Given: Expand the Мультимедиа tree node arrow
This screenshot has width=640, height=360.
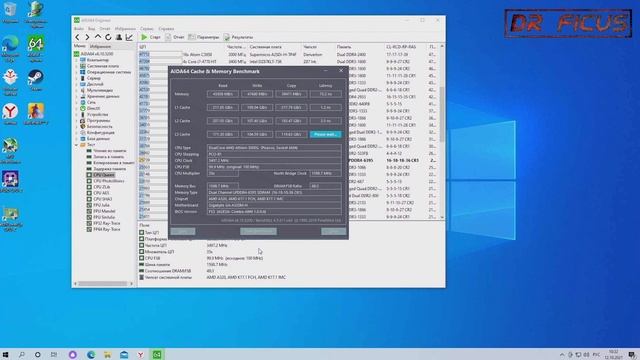Looking at the screenshot, I should pos(76,90).
